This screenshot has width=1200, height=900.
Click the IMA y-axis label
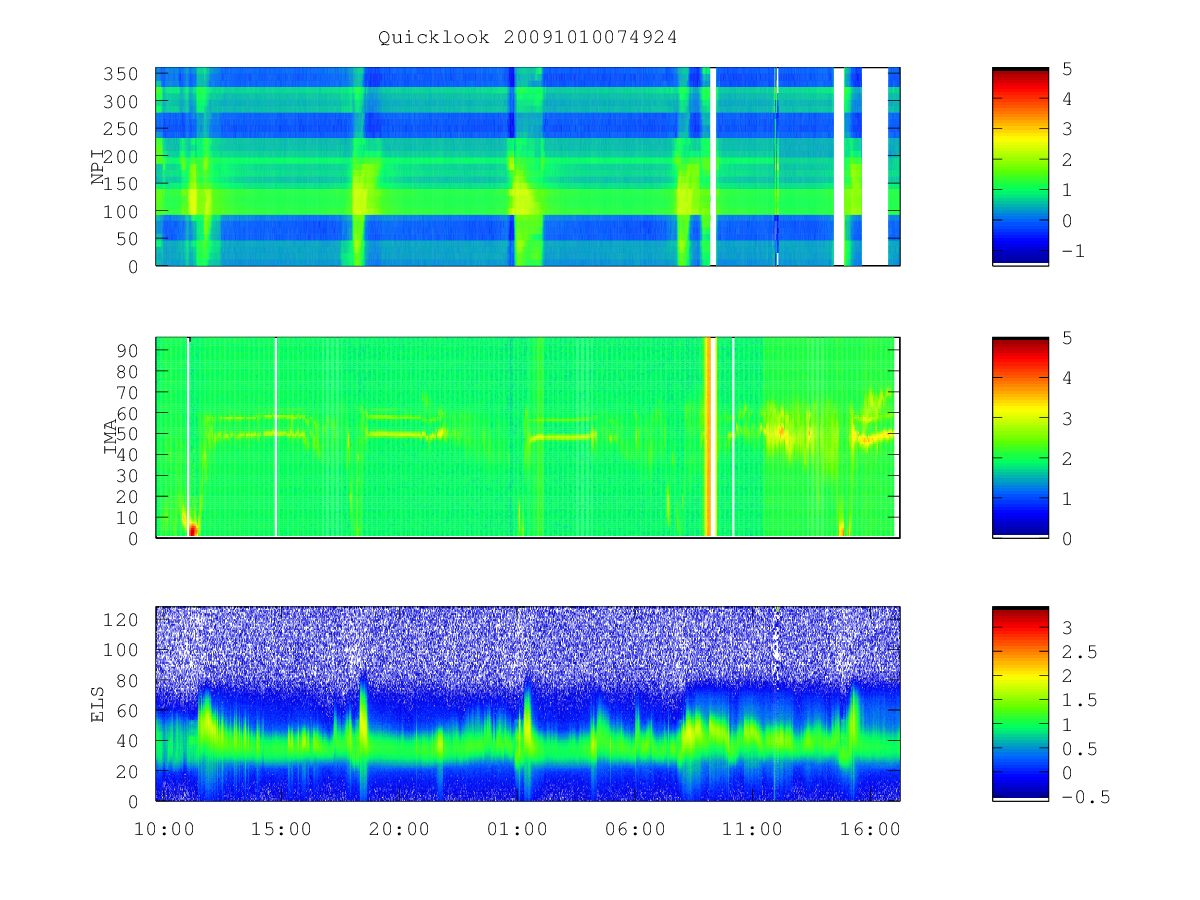point(110,437)
